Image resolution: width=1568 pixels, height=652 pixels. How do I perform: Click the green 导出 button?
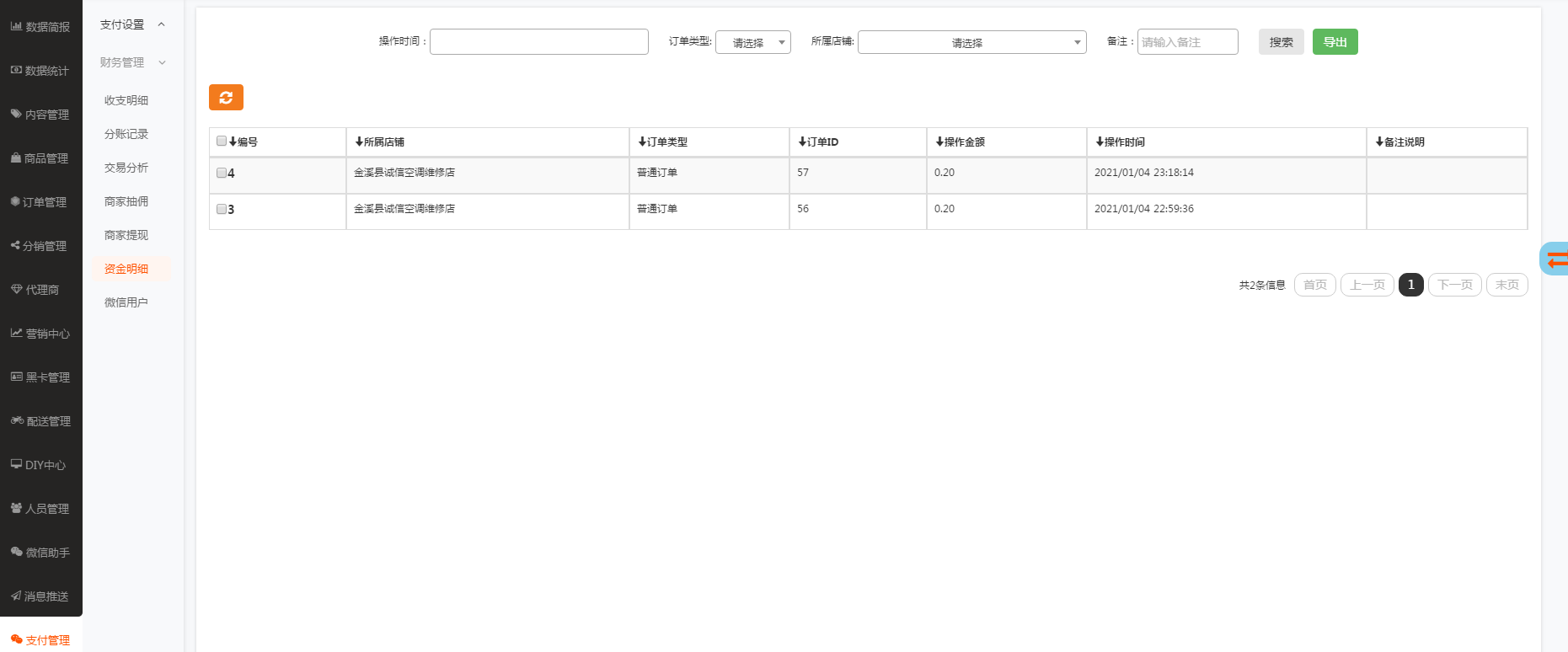tap(1335, 42)
